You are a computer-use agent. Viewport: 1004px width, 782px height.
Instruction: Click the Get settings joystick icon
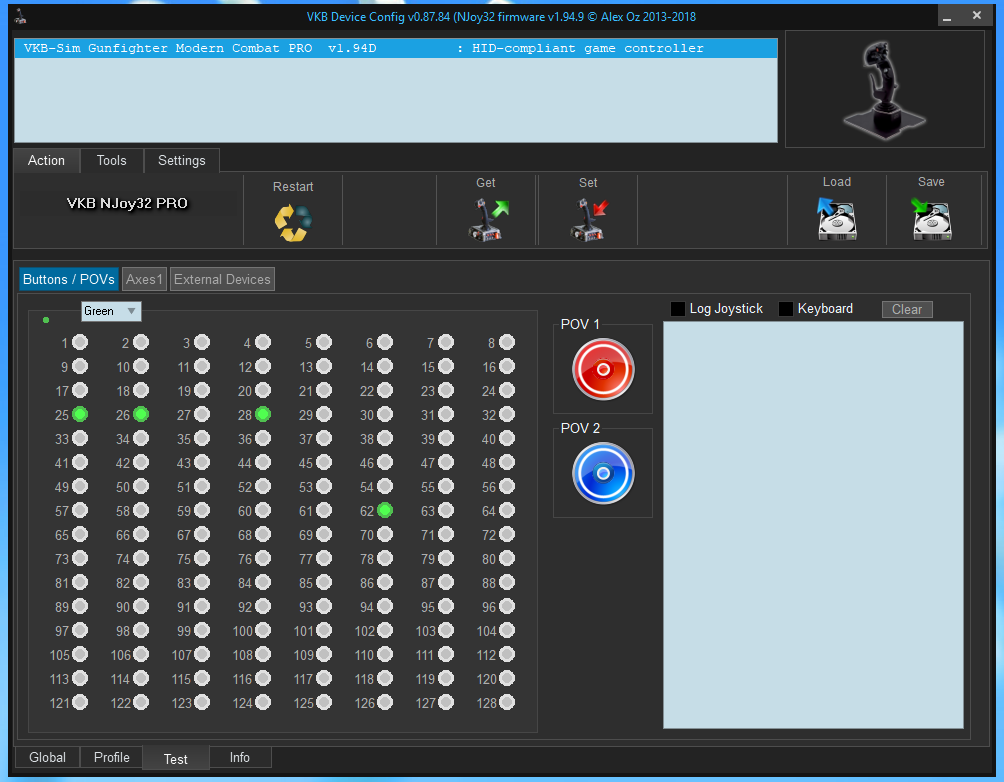click(x=487, y=219)
